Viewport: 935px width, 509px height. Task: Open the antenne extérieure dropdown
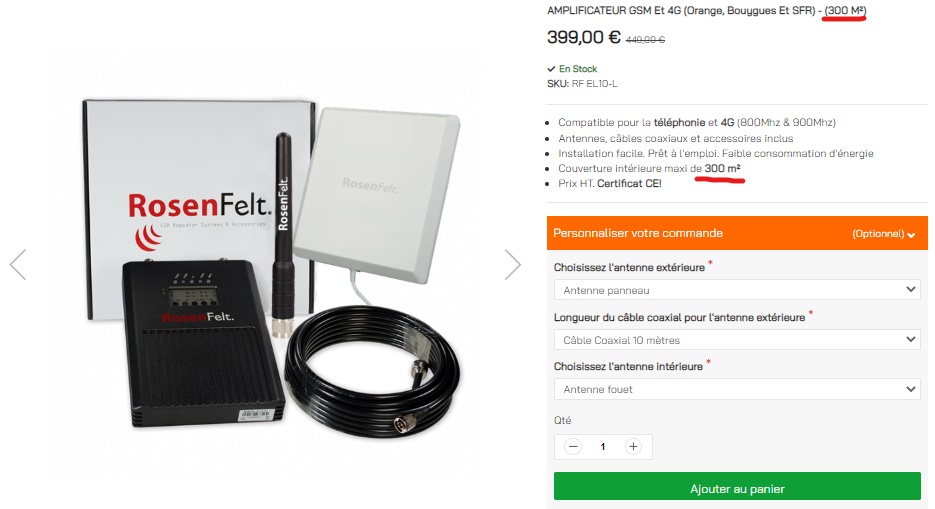737,290
